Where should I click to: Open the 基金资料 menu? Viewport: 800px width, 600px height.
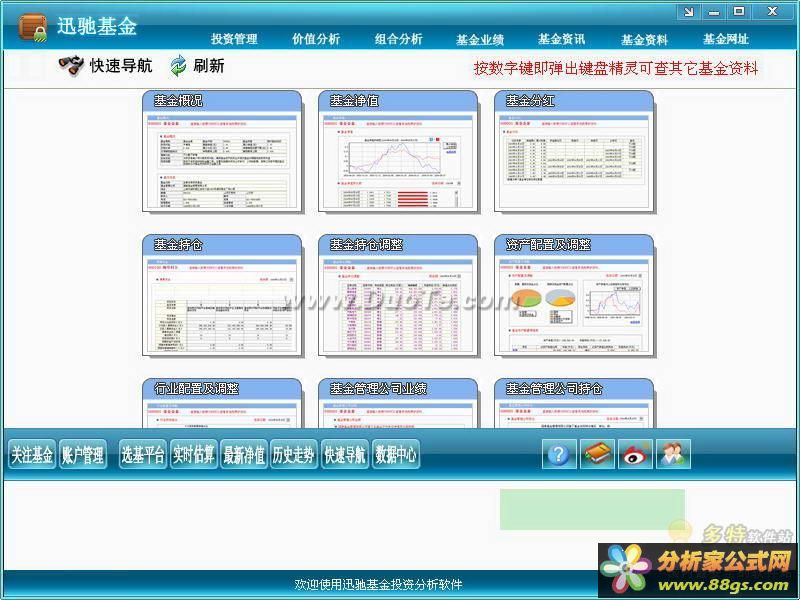644,40
